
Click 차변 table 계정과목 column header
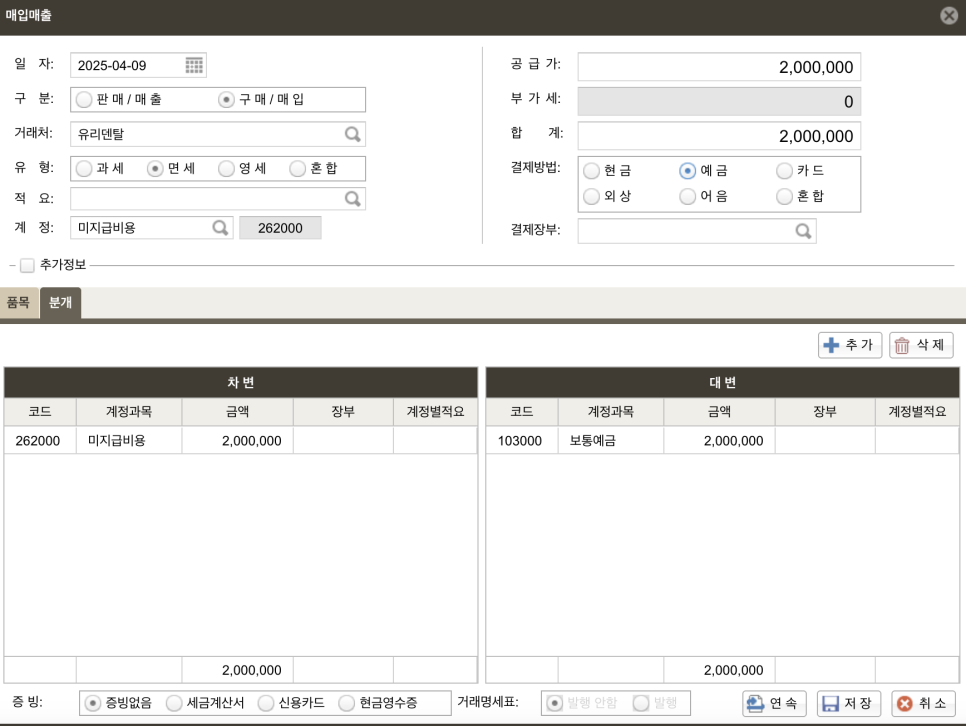(x=129, y=412)
